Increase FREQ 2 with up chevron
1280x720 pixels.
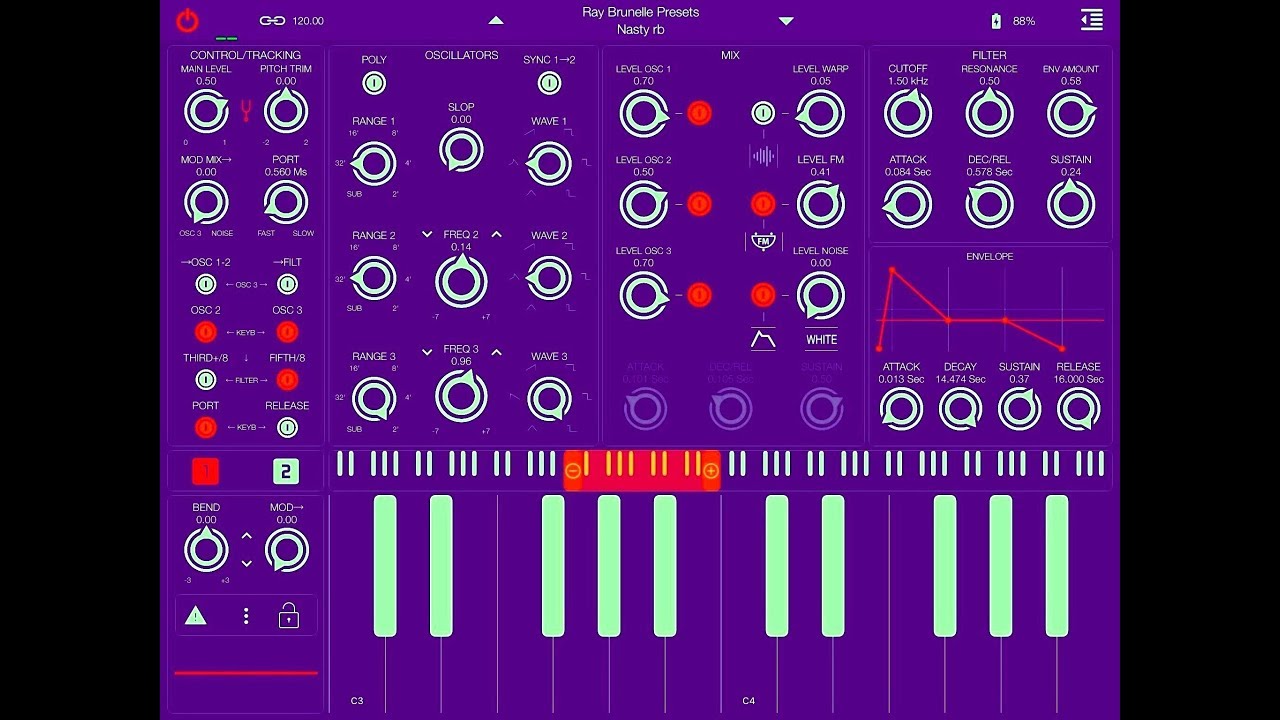coord(496,235)
